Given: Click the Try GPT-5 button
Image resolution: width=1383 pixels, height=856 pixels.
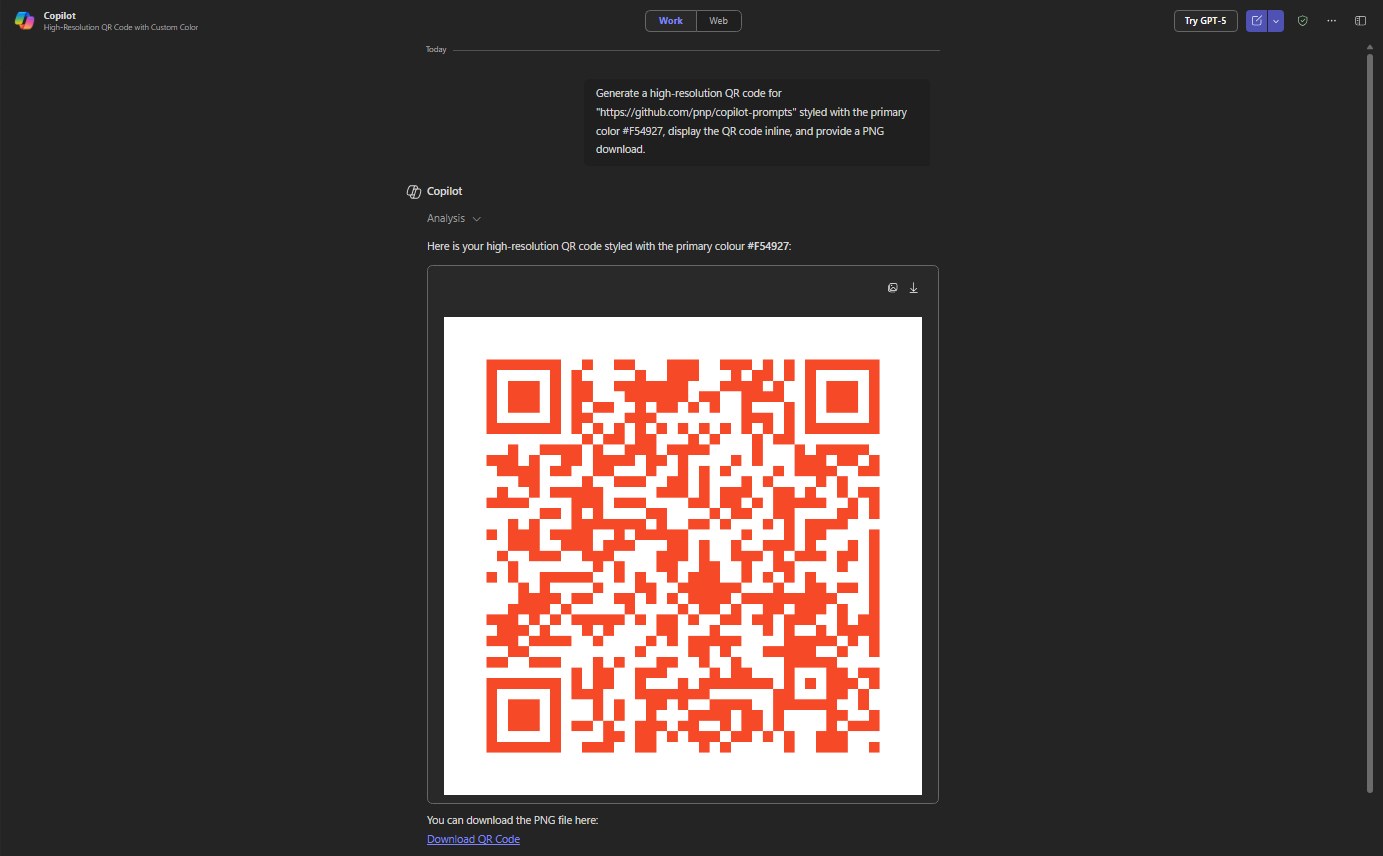Looking at the screenshot, I should 1205,21.
